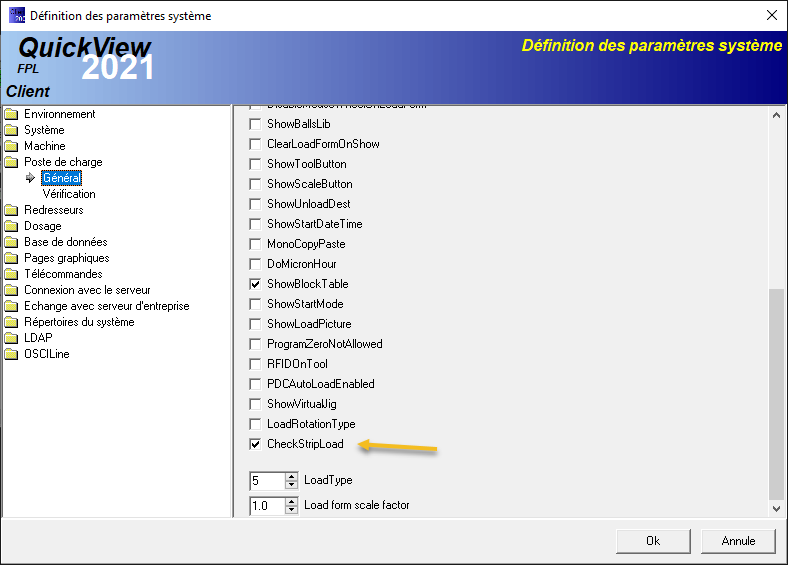Click the scrollbar up arrow

point(776,115)
